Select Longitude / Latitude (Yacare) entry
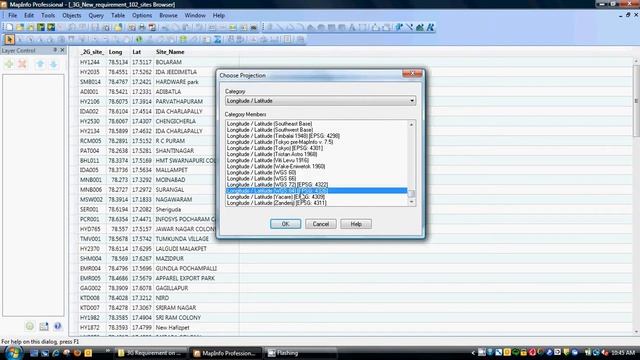640x360 pixels. (276, 197)
